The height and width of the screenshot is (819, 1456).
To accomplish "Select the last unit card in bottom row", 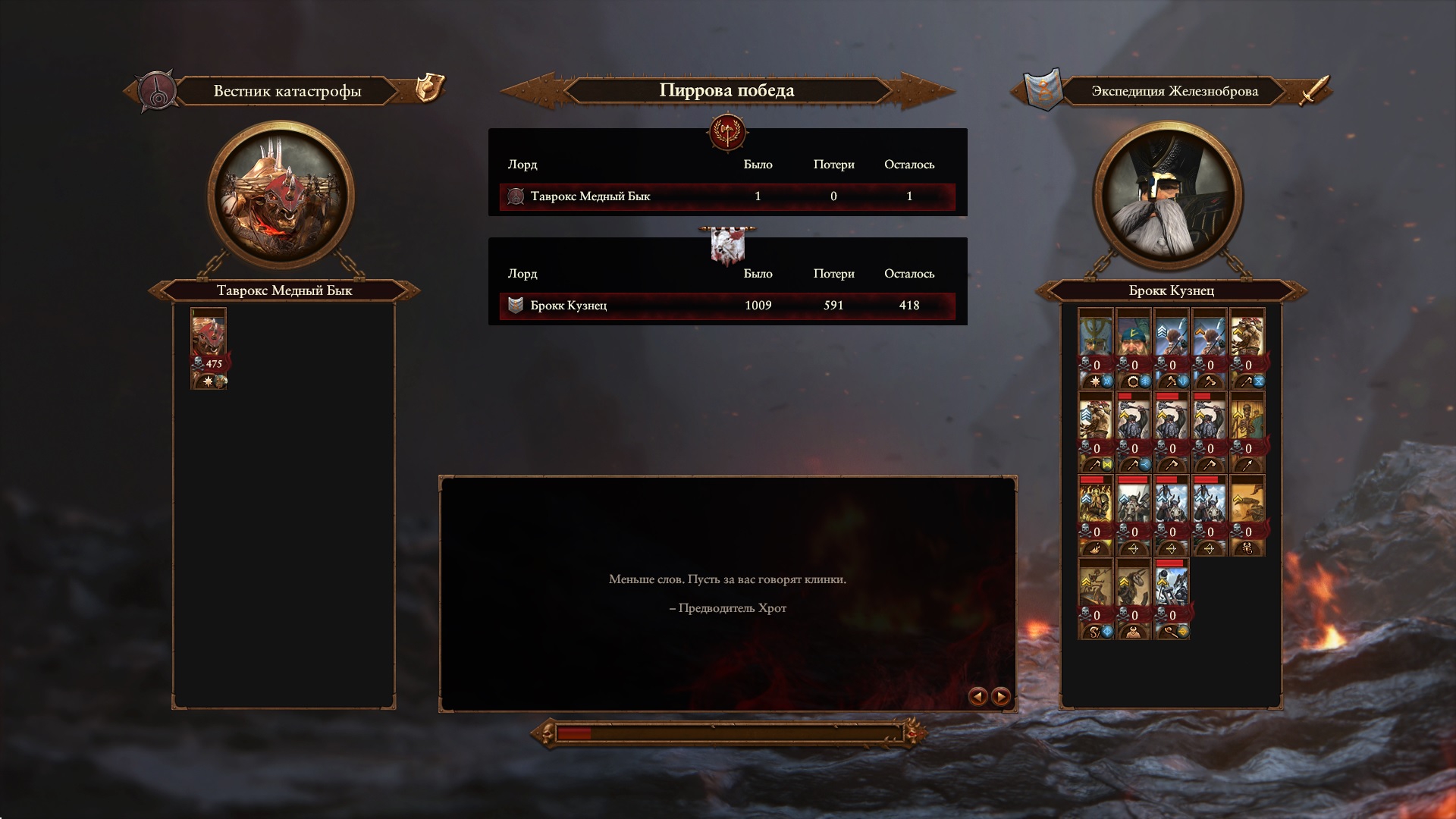I will click(1172, 599).
